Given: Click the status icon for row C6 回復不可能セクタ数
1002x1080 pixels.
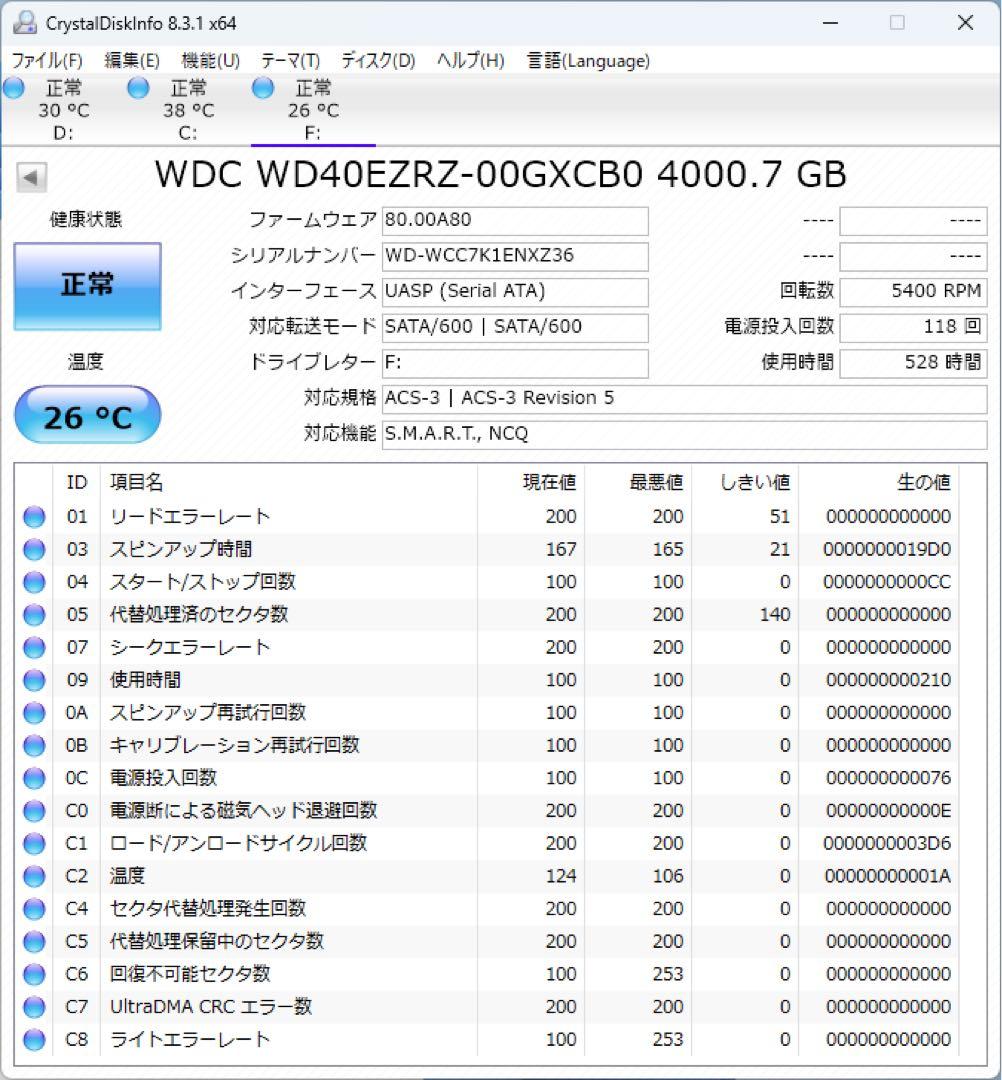Looking at the screenshot, I should [34, 975].
